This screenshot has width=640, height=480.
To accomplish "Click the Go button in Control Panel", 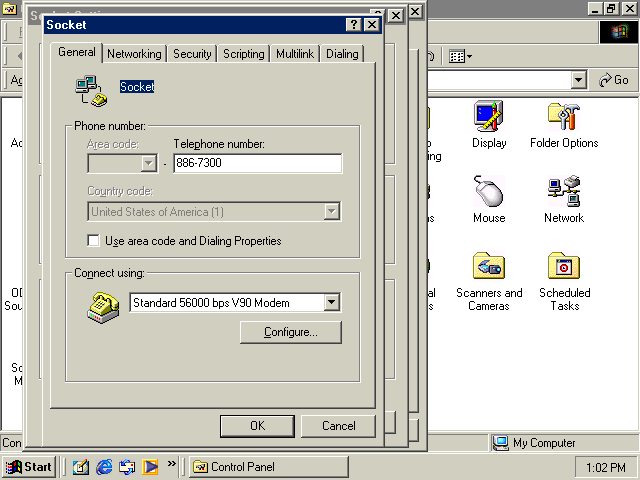I will (x=614, y=80).
